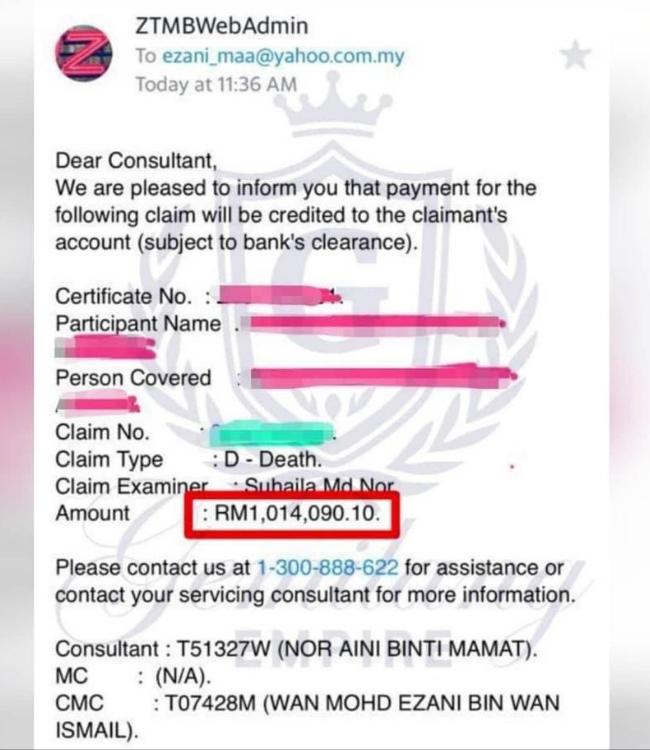Select the ZTMBWebAdmin sender name
Viewport: 650px width, 750px height.
pos(221,26)
